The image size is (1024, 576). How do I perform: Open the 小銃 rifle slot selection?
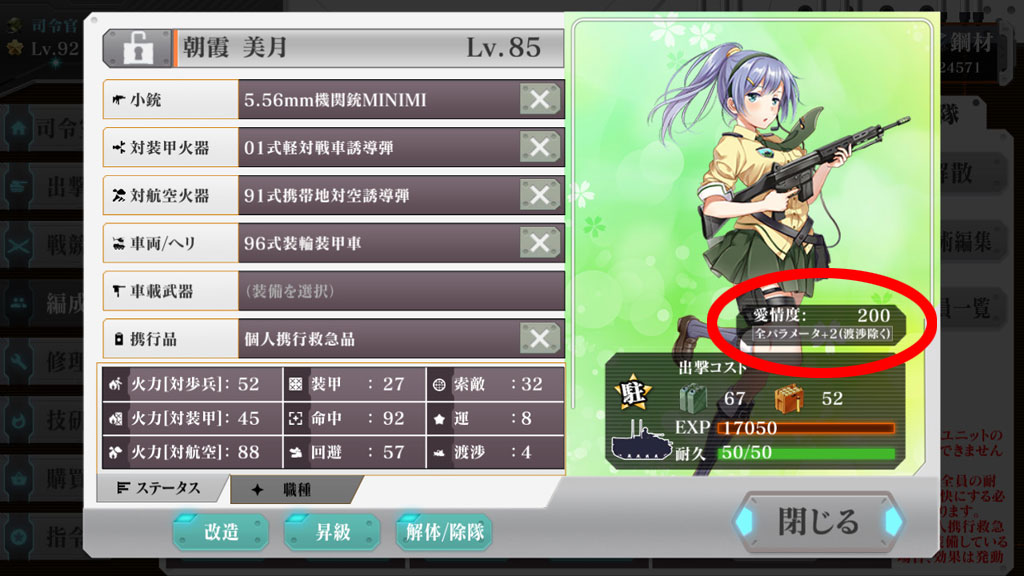point(171,99)
